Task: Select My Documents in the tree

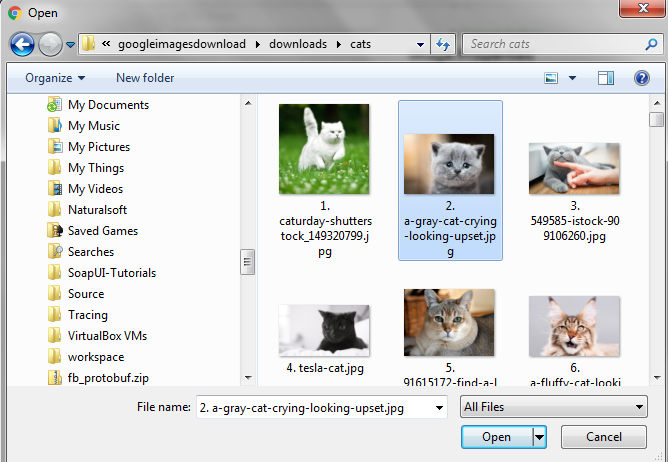Action: [108, 105]
